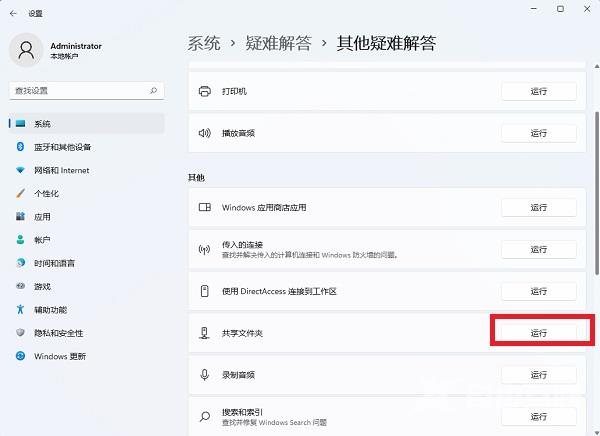Click the Windows Store apps icon
This screenshot has height=436, width=600.
tap(205, 207)
